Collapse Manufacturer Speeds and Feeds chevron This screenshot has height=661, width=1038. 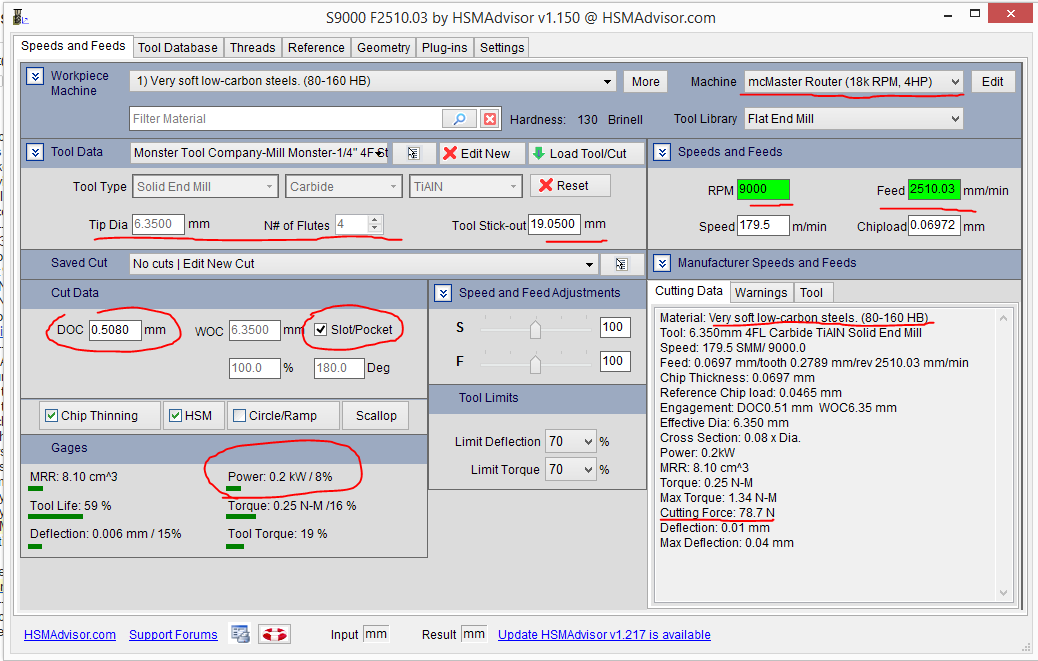(x=662, y=263)
